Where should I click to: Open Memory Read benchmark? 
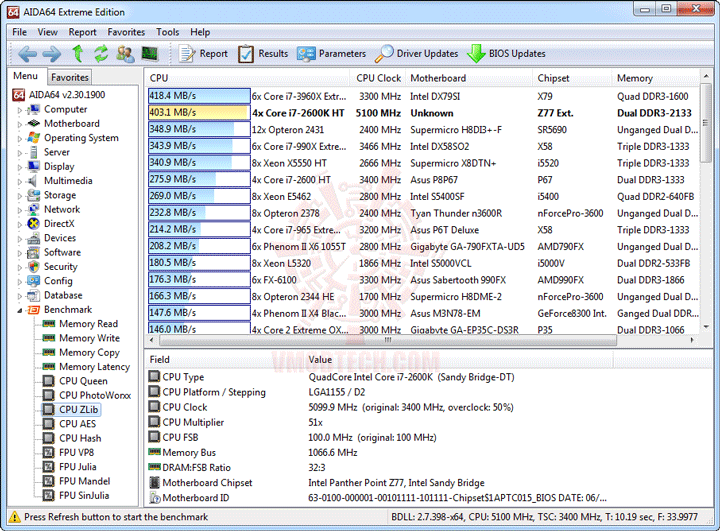88,324
